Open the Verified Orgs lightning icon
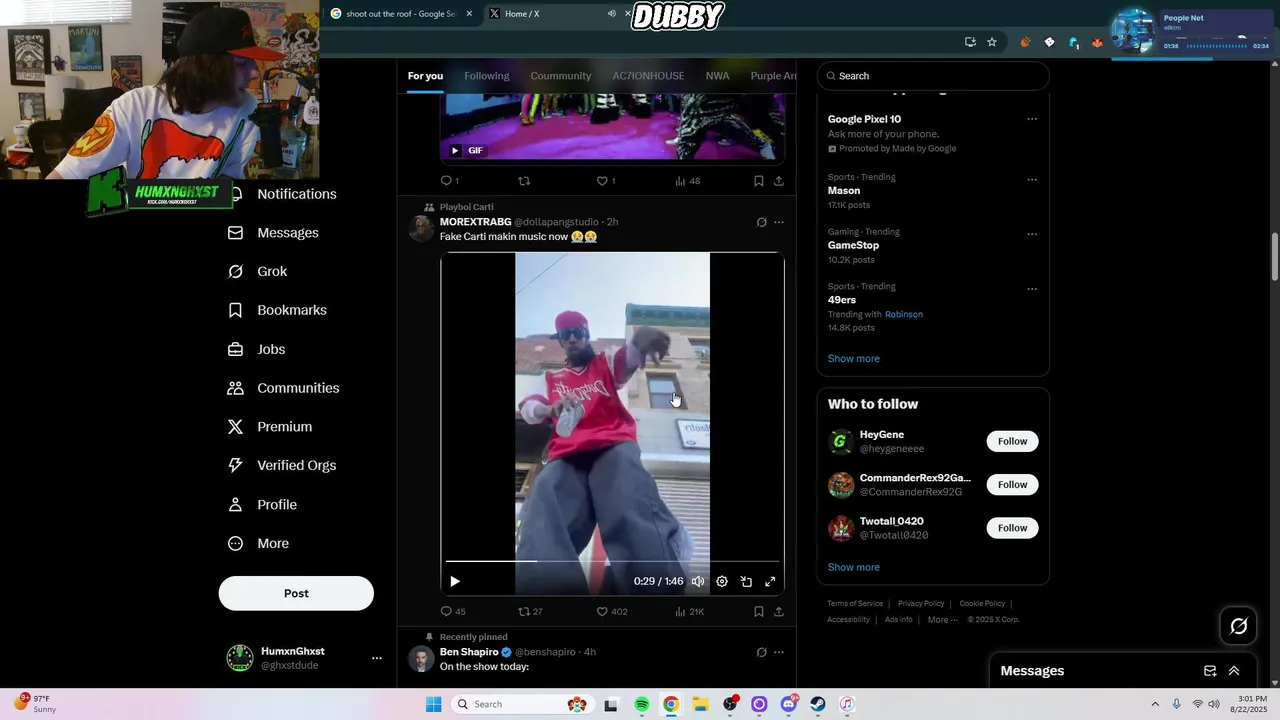Viewport: 1280px width, 720px height. (x=235, y=465)
